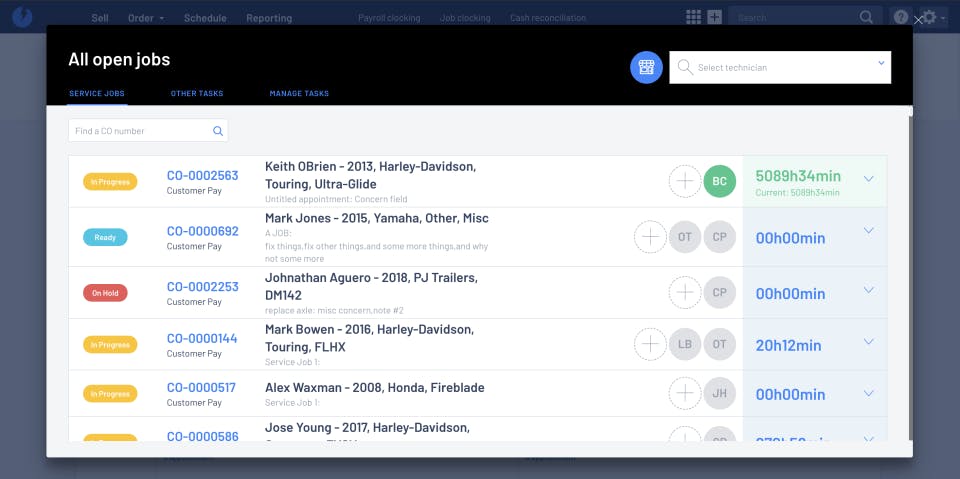This screenshot has height=479, width=960.
Task: Expand the CO-0000144 job row chevron
Action: click(868, 341)
